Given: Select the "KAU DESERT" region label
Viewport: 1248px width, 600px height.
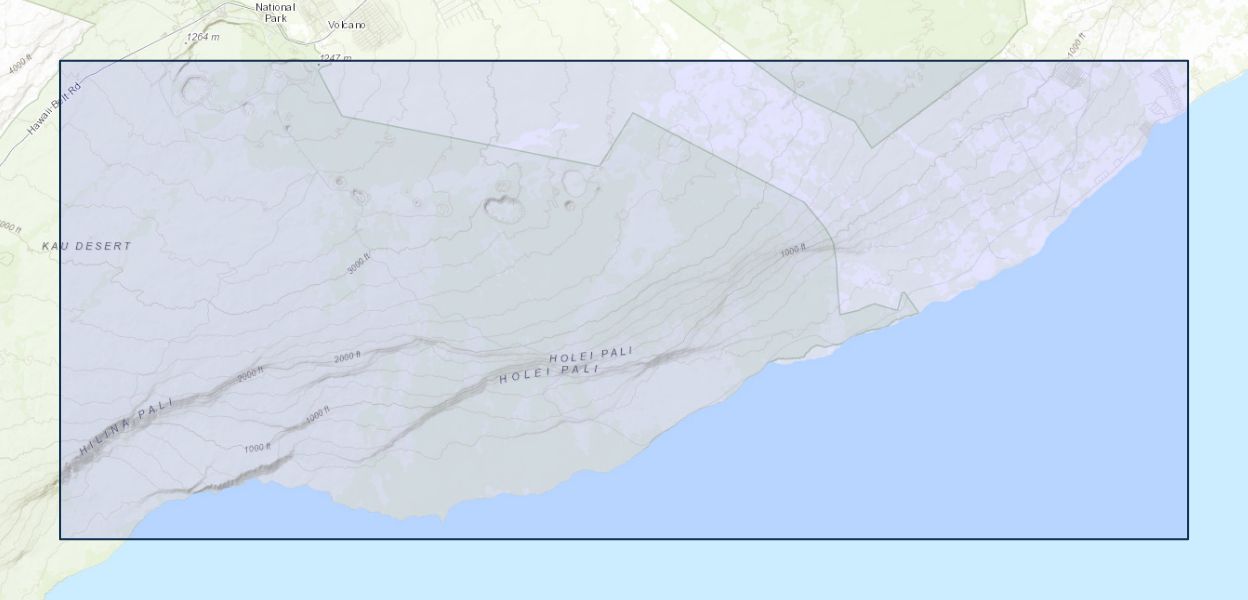Looking at the screenshot, I should [x=87, y=246].
